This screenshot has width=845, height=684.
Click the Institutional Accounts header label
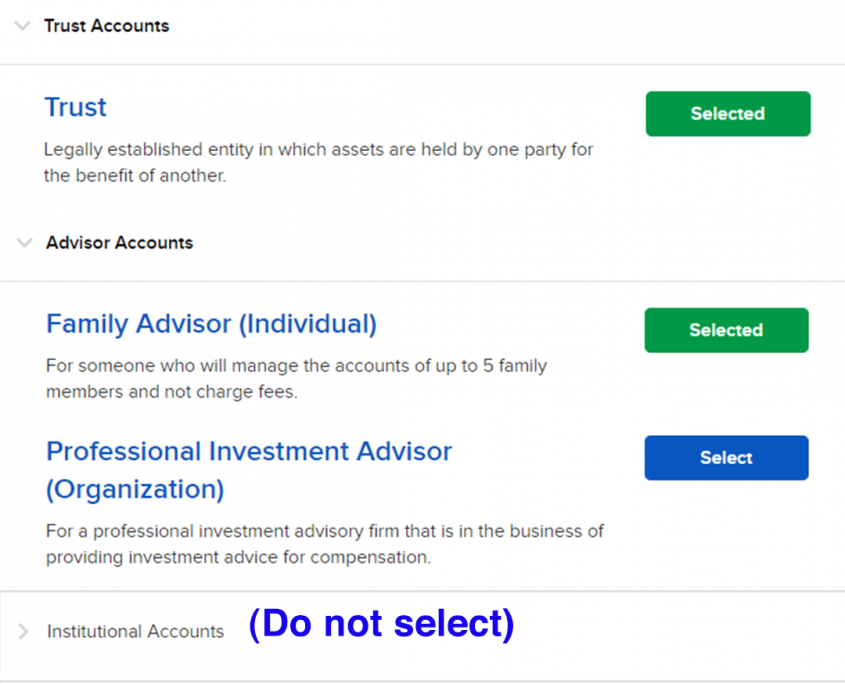135,632
